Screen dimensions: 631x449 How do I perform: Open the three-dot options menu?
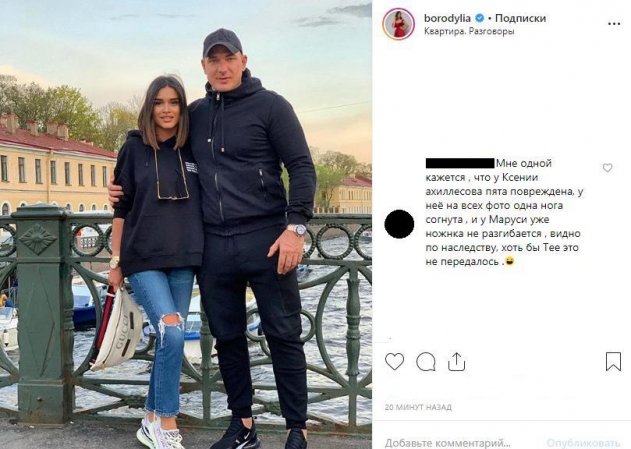pos(614,24)
